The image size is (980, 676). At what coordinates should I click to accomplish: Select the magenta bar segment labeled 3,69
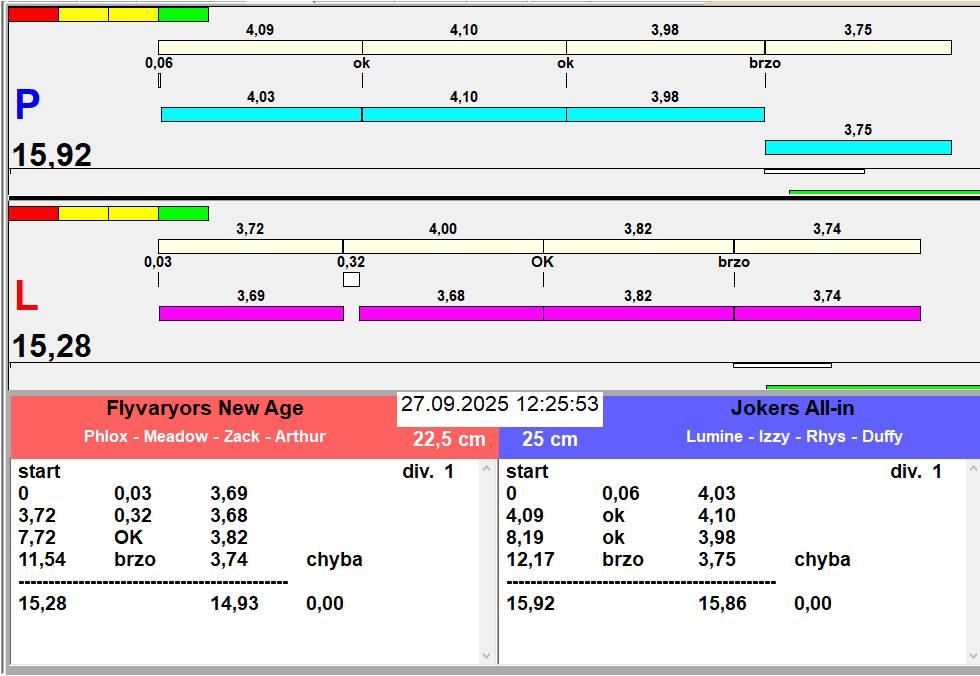pos(251,314)
